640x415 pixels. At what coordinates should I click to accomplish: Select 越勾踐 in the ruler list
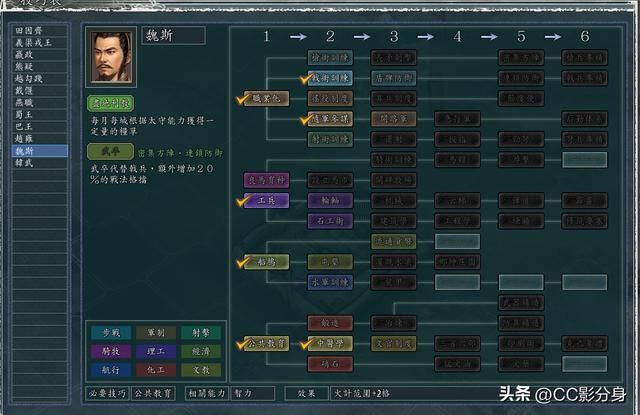pyautogui.click(x=40, y=78)
